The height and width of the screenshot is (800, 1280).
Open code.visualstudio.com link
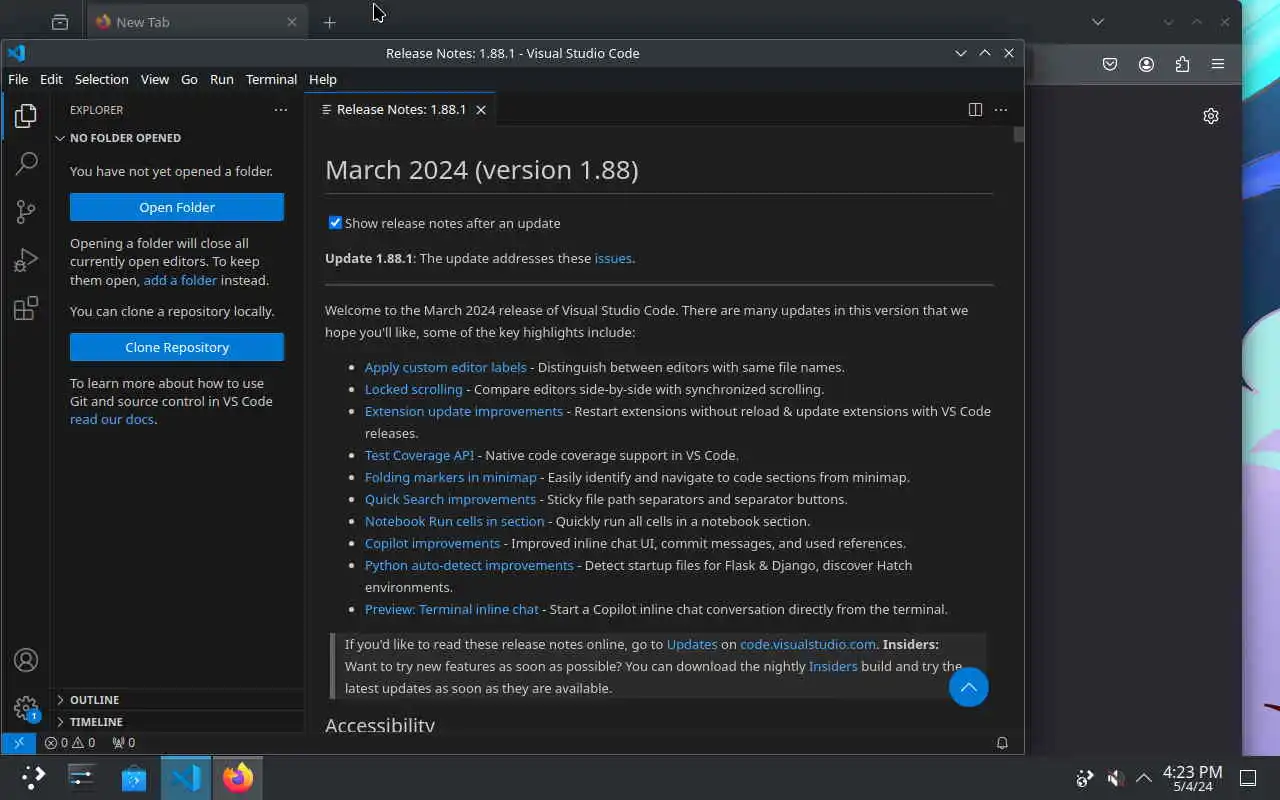(x=808, y=644)
